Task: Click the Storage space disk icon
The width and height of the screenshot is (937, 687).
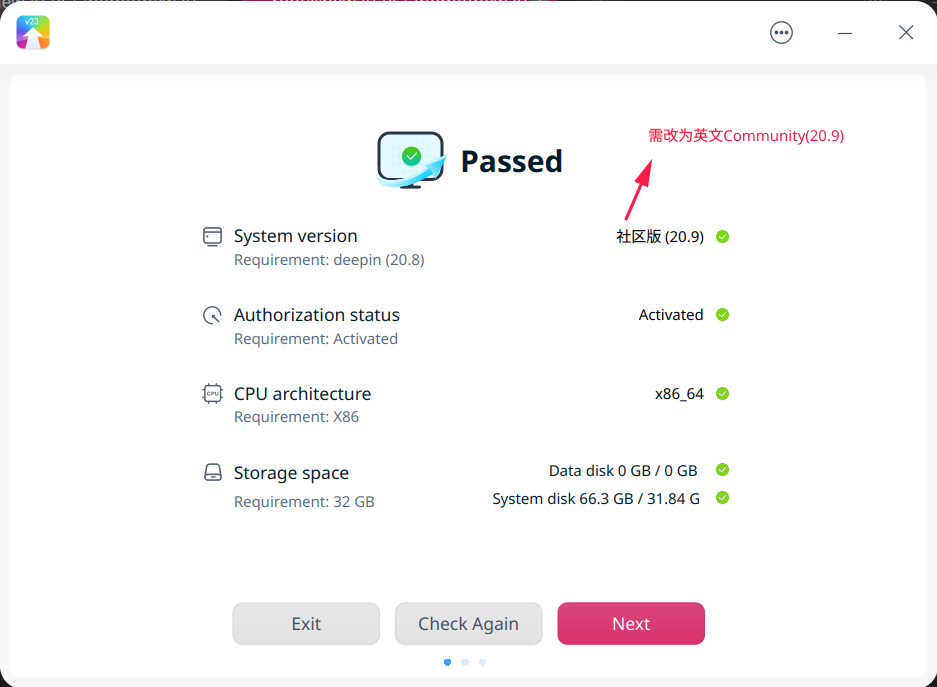Action: click(x=212, y=472)
